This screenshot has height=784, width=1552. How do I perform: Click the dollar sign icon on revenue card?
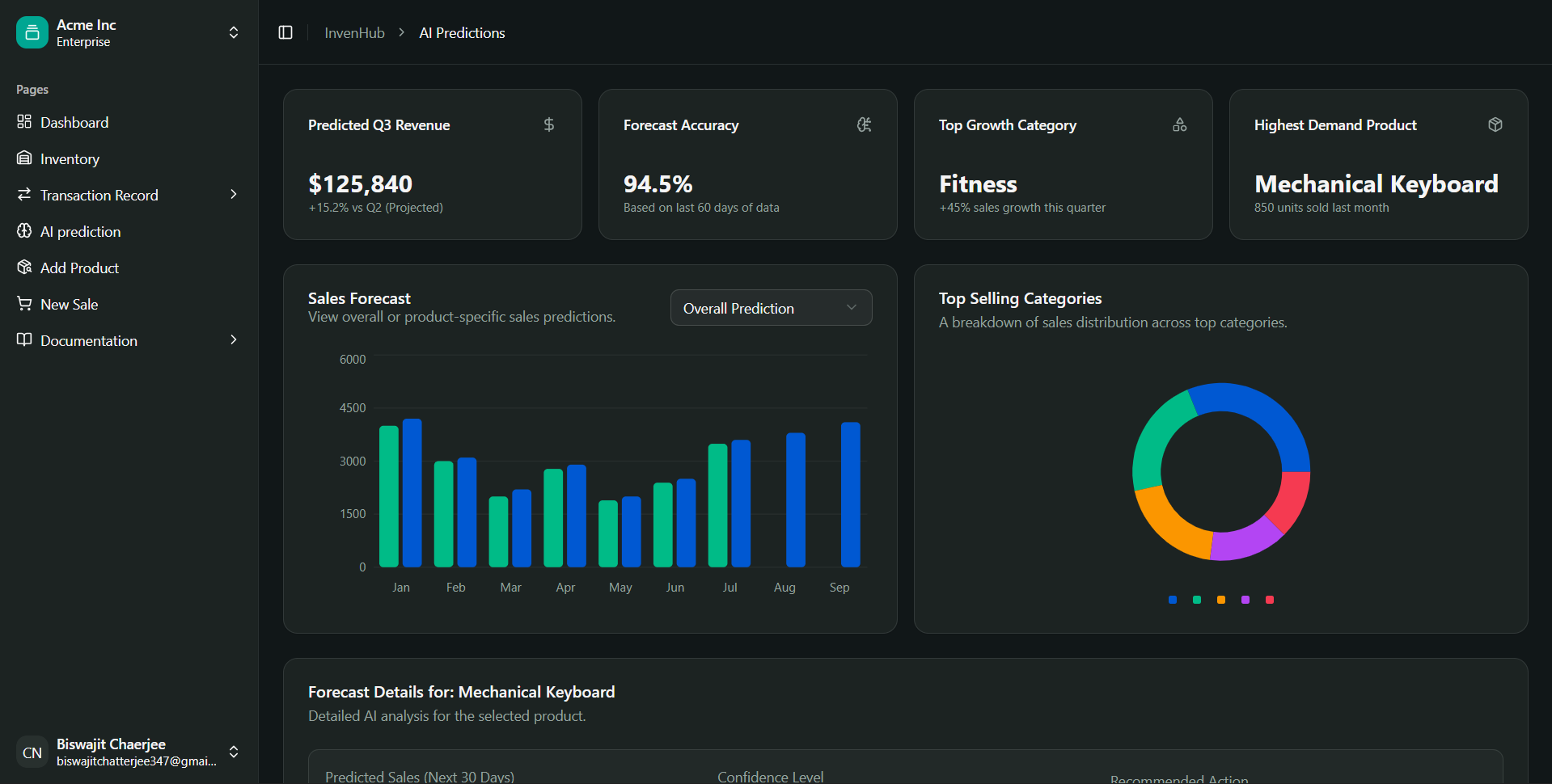click(x=549, y=124)
